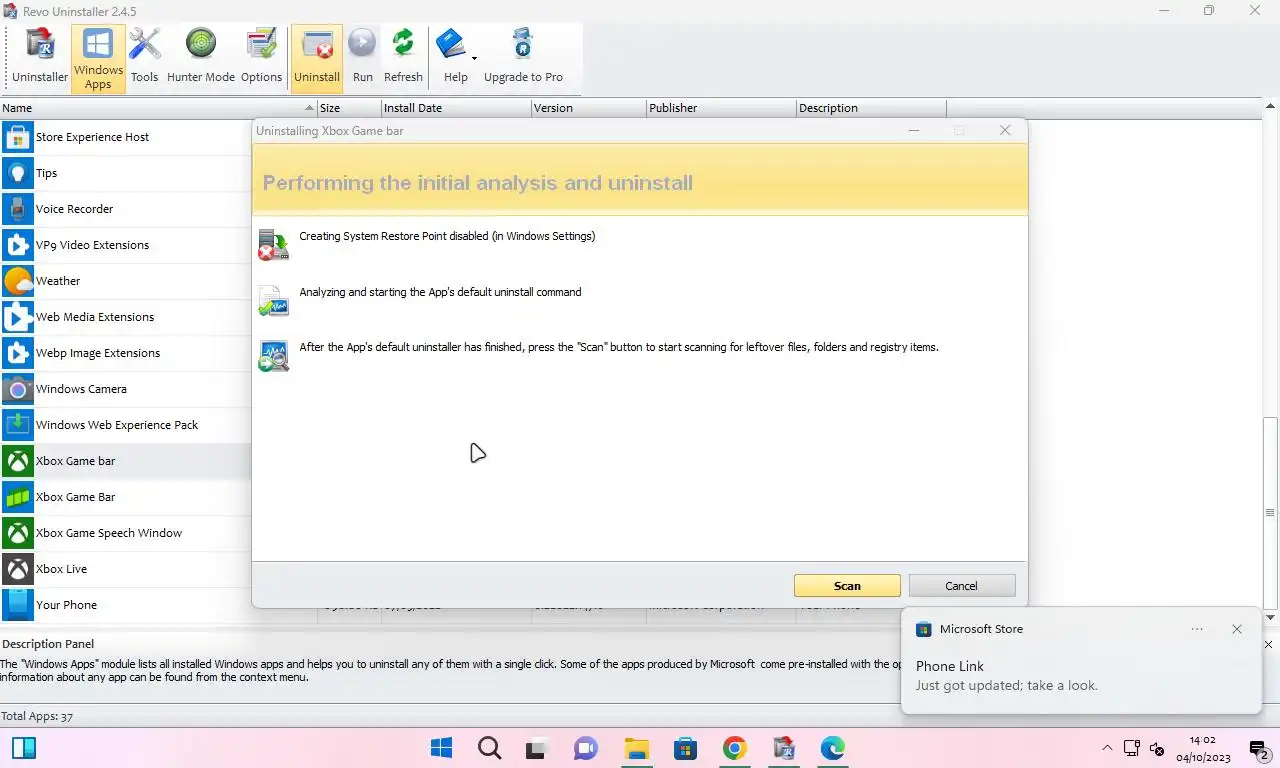Sort by Install Date column header
The image size is (1280, 768).
456,108
